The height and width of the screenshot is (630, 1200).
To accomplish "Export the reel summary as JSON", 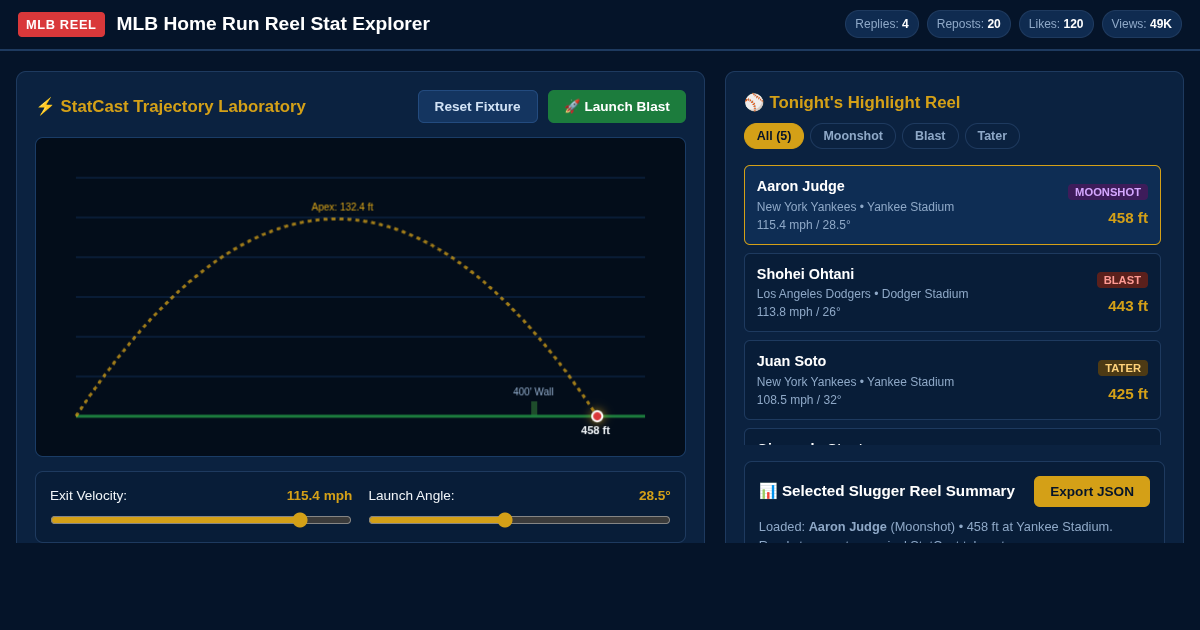I will [1092, 491].
